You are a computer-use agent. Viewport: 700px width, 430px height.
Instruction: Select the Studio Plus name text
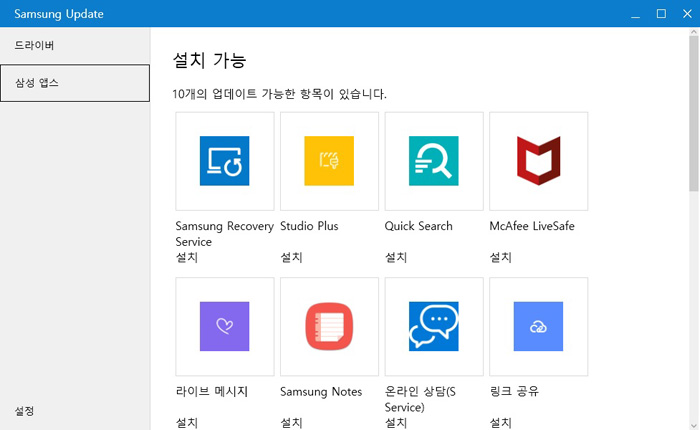coord(309,226)
